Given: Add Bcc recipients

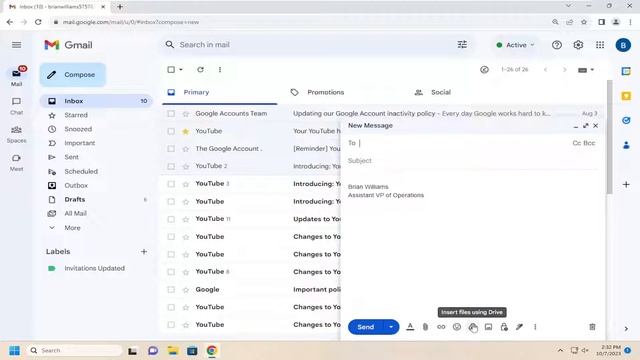Looking at the screenshot, I should coord(589,143).
